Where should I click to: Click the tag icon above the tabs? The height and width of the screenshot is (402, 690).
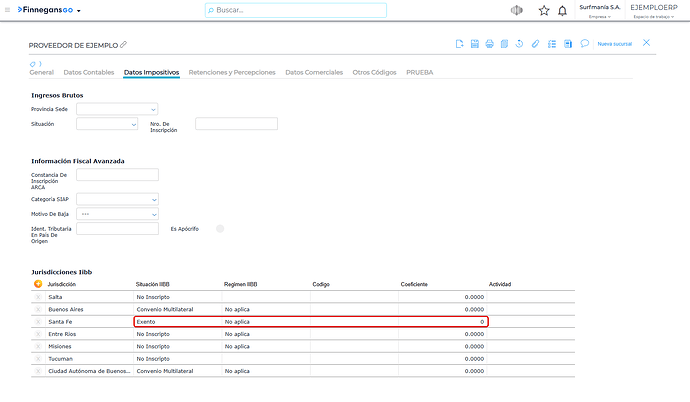[33, 64]
